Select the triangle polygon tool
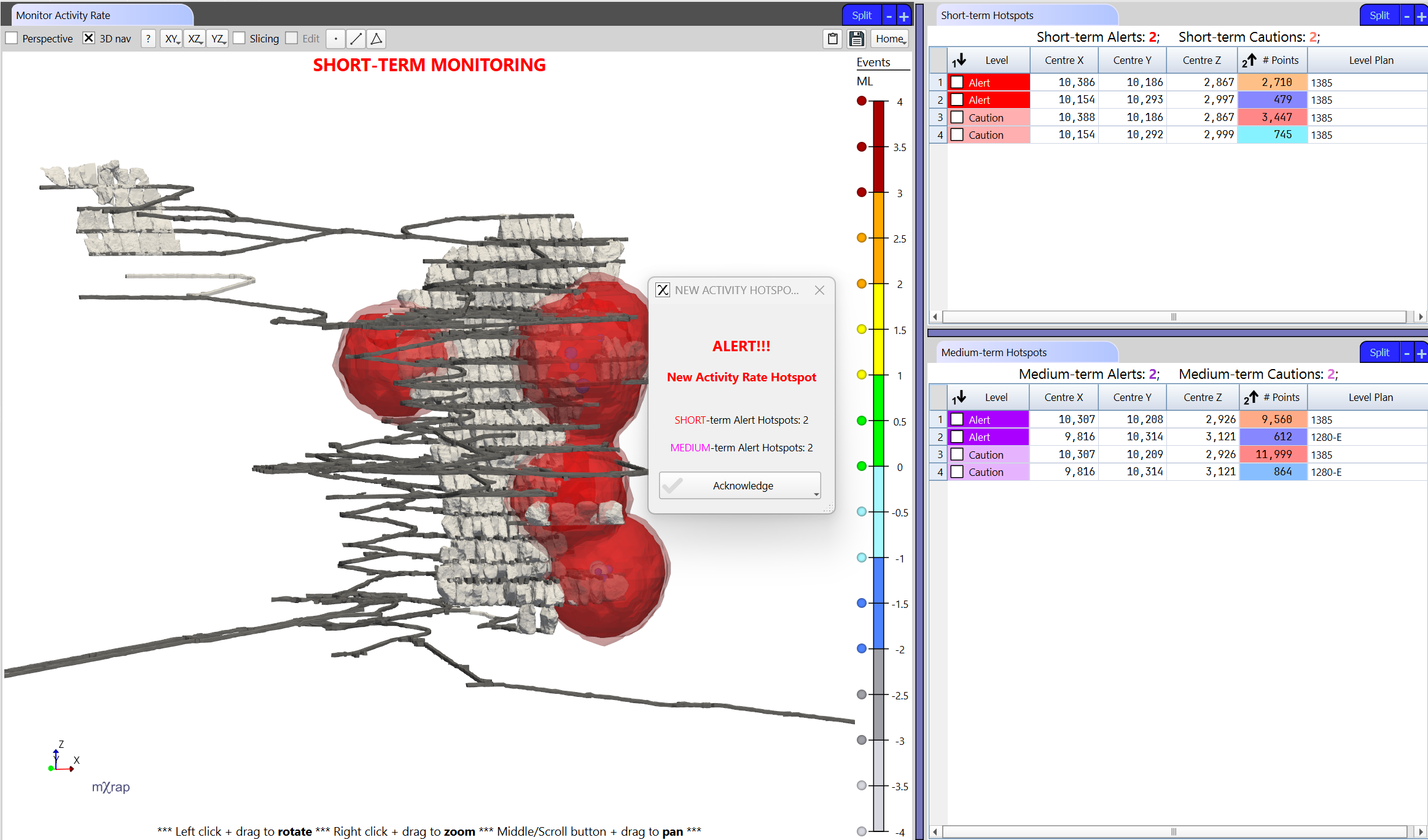1428x840 pixels. pyautogui.click(x=377, y=39)
